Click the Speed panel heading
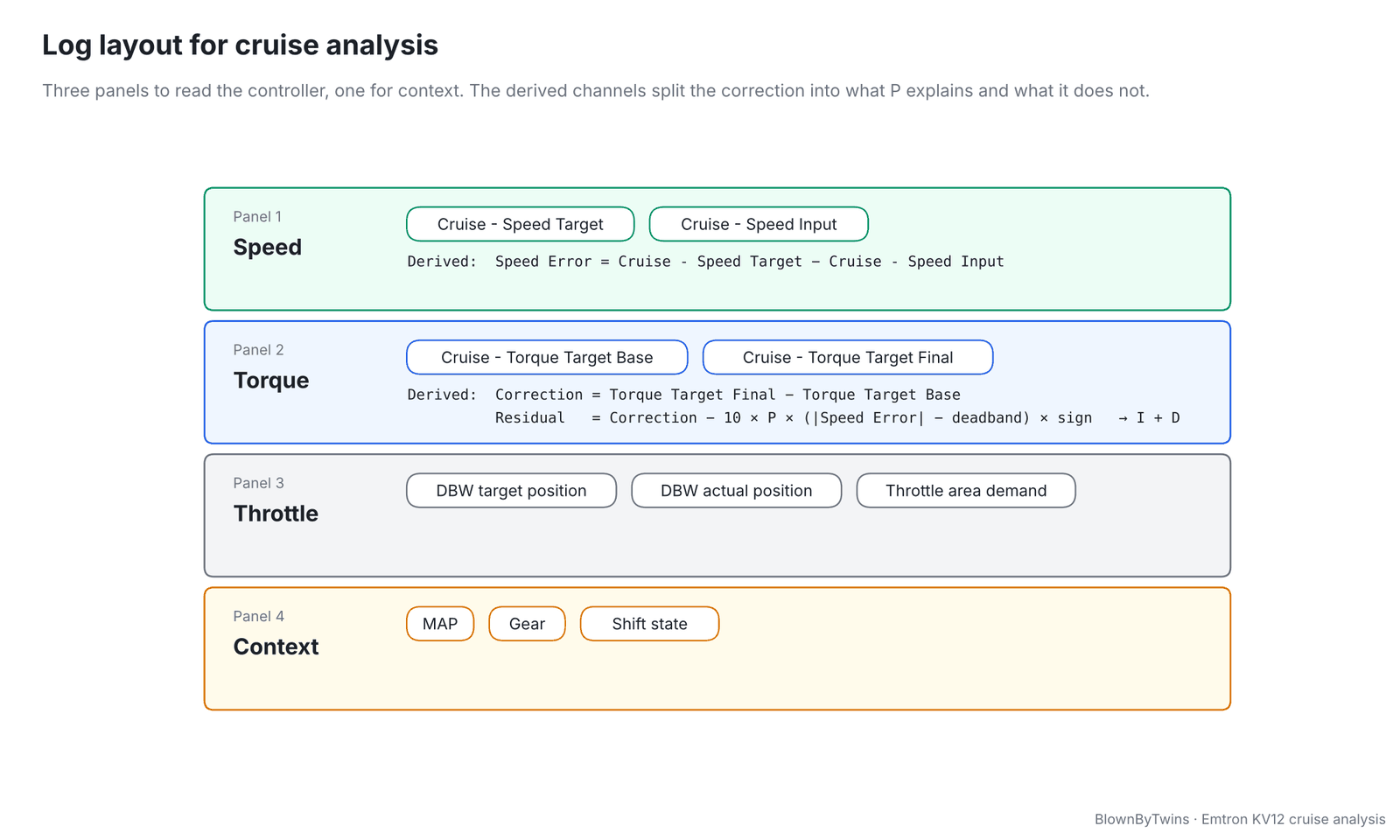 (268, 248)
